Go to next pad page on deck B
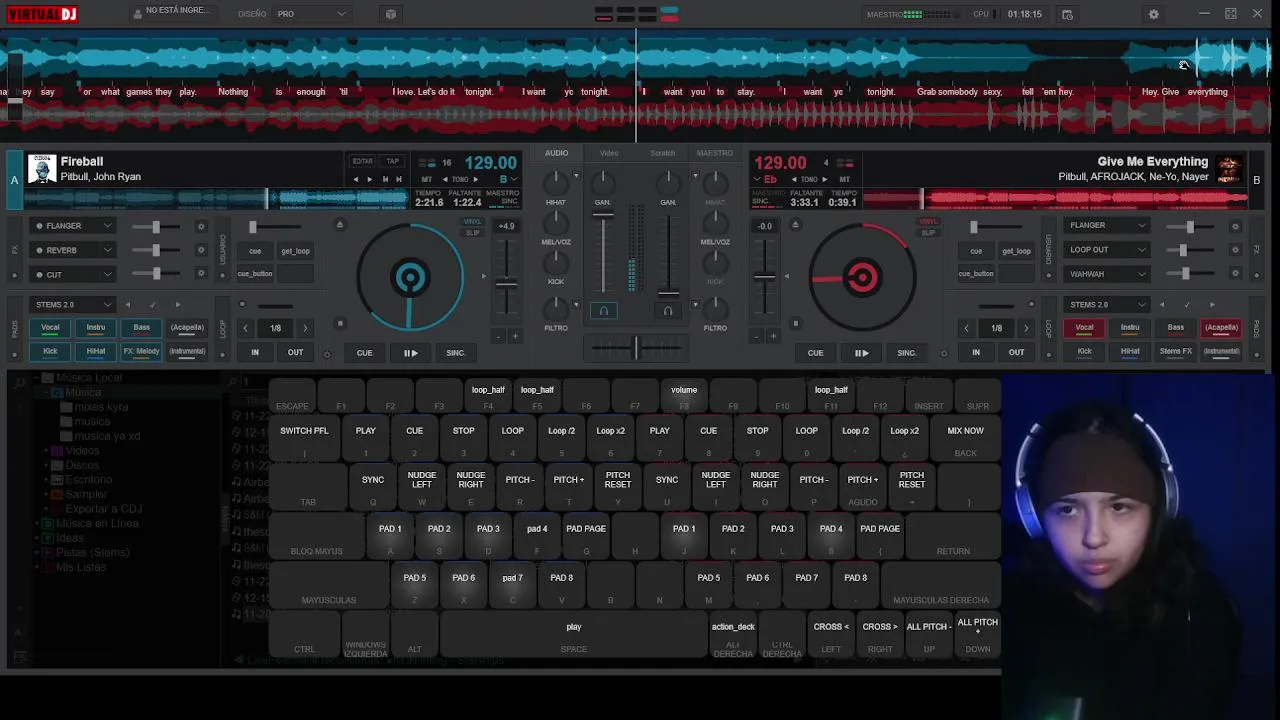The height and width of the screenshot is (720, 1280). point(1212,305)
